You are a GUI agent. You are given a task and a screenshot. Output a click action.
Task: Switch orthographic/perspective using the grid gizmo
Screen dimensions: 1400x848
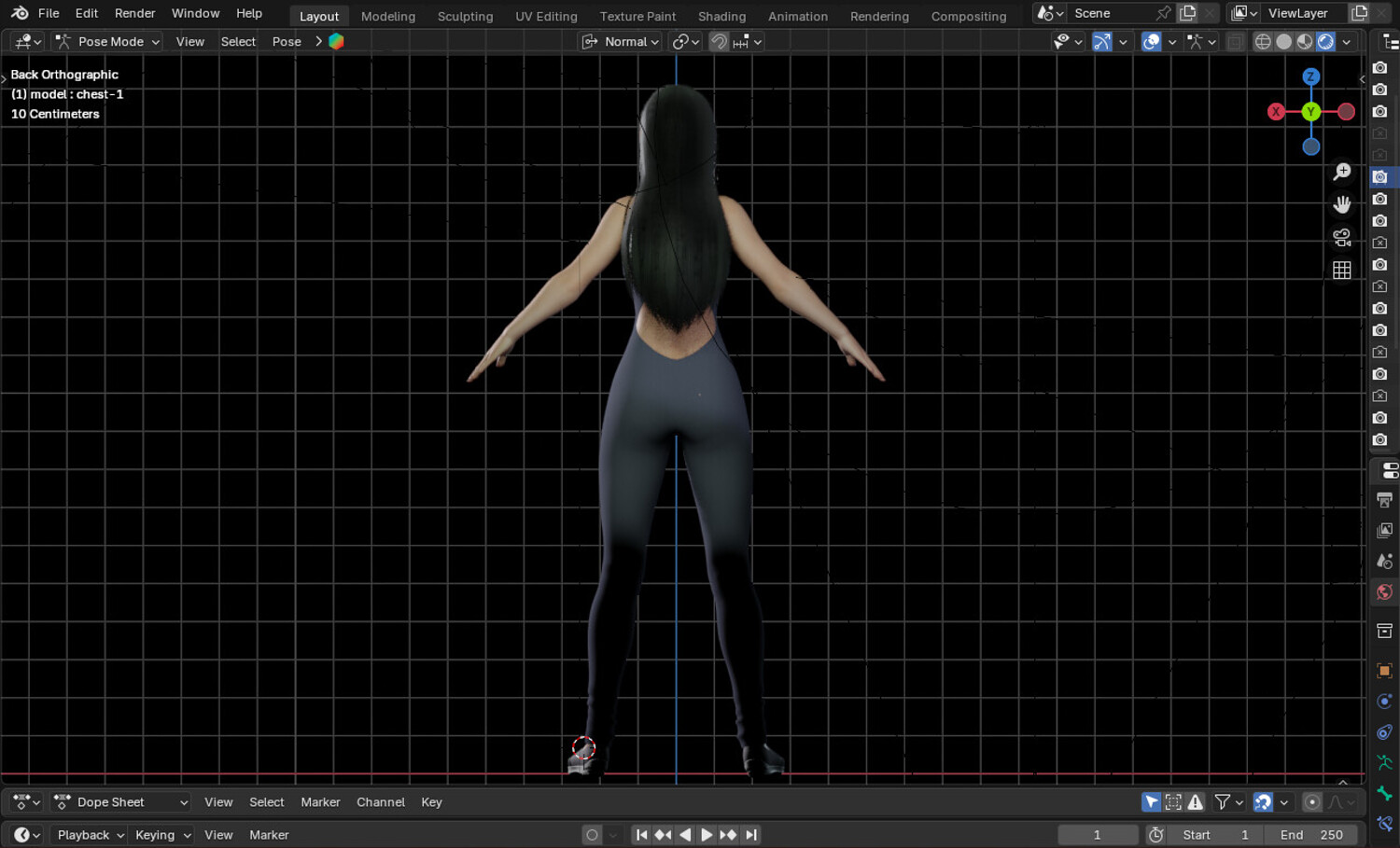[1341, 271]
